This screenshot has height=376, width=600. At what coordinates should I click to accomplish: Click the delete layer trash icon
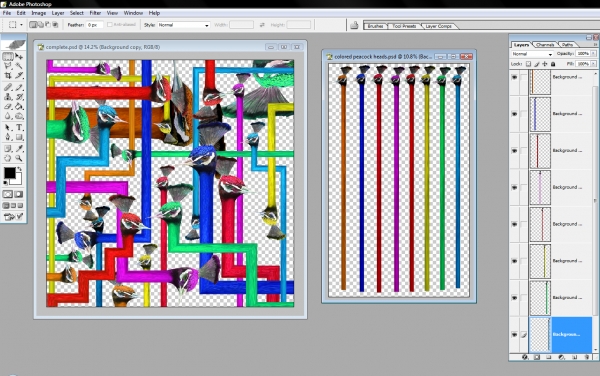click(x=587, y=357)
